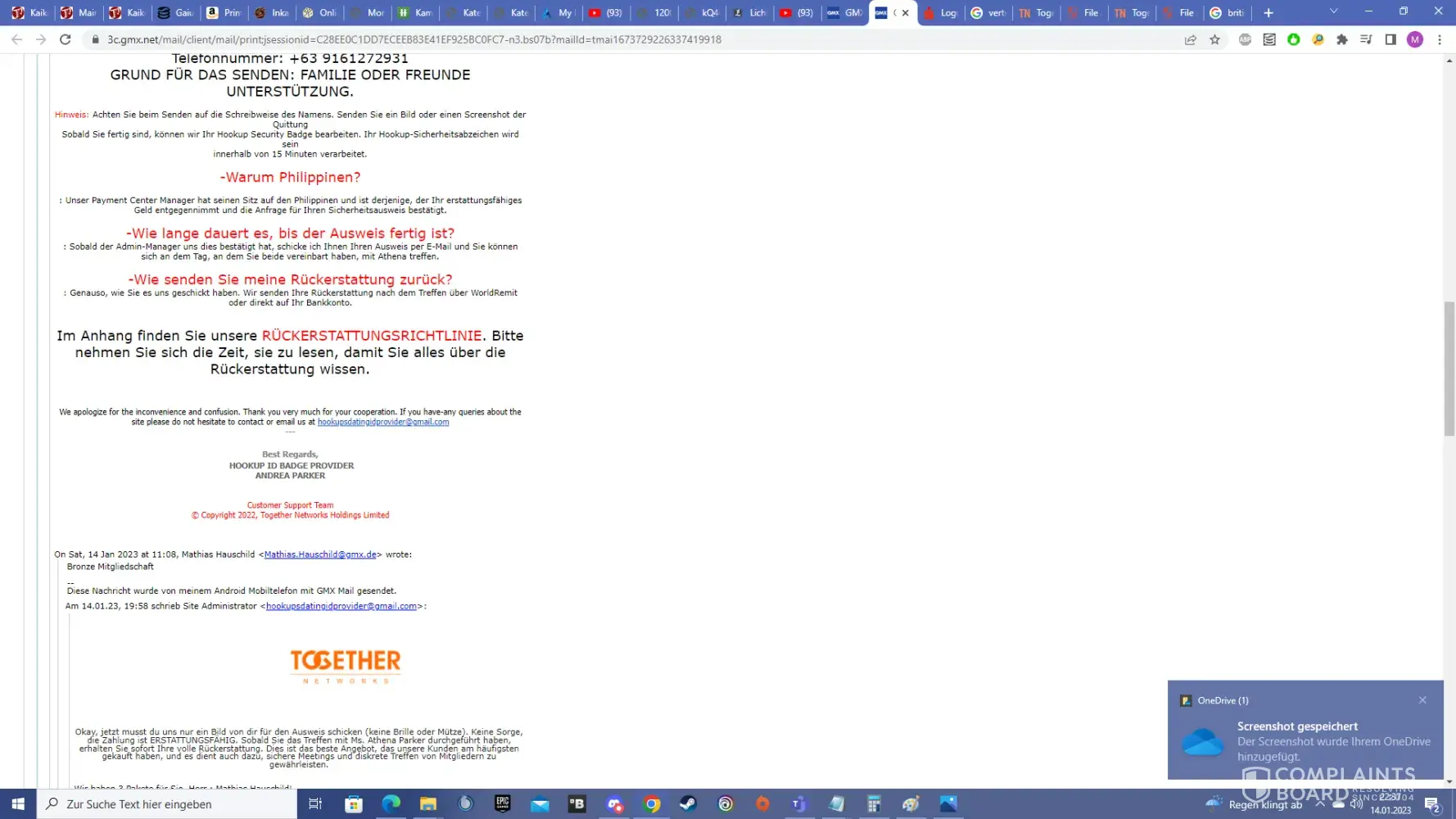Screen dimensions: 1456x819
Task: Go back to the previous page
Action: 16,39
